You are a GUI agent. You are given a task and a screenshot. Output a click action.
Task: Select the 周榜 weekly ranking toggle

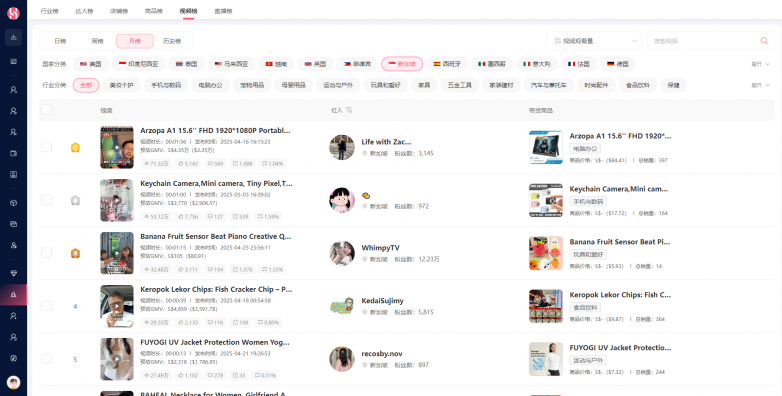point(97,41)
